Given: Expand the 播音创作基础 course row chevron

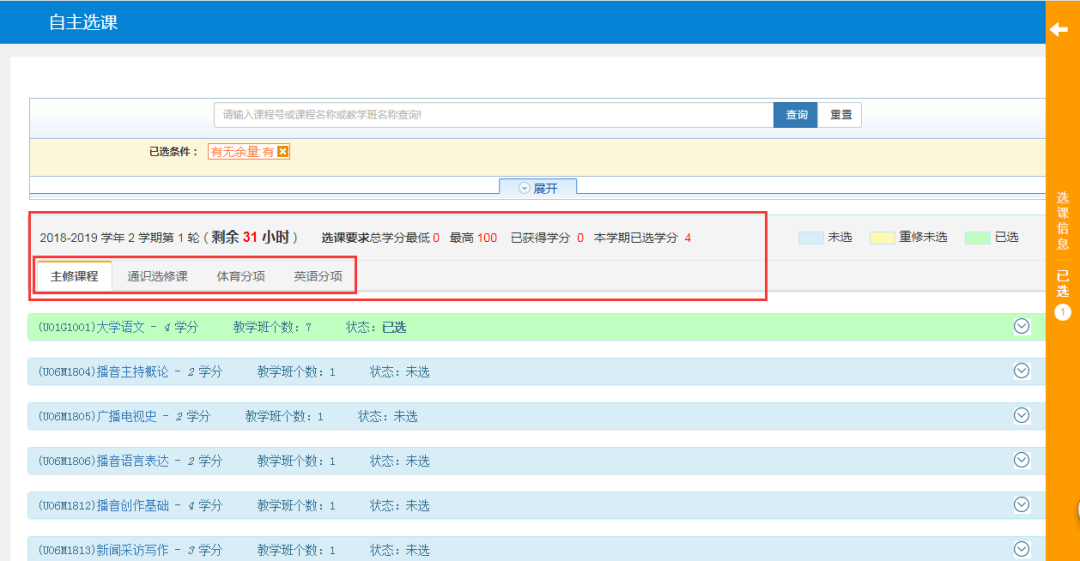Looking at the screenshot, I should (x=1021, y=504).
